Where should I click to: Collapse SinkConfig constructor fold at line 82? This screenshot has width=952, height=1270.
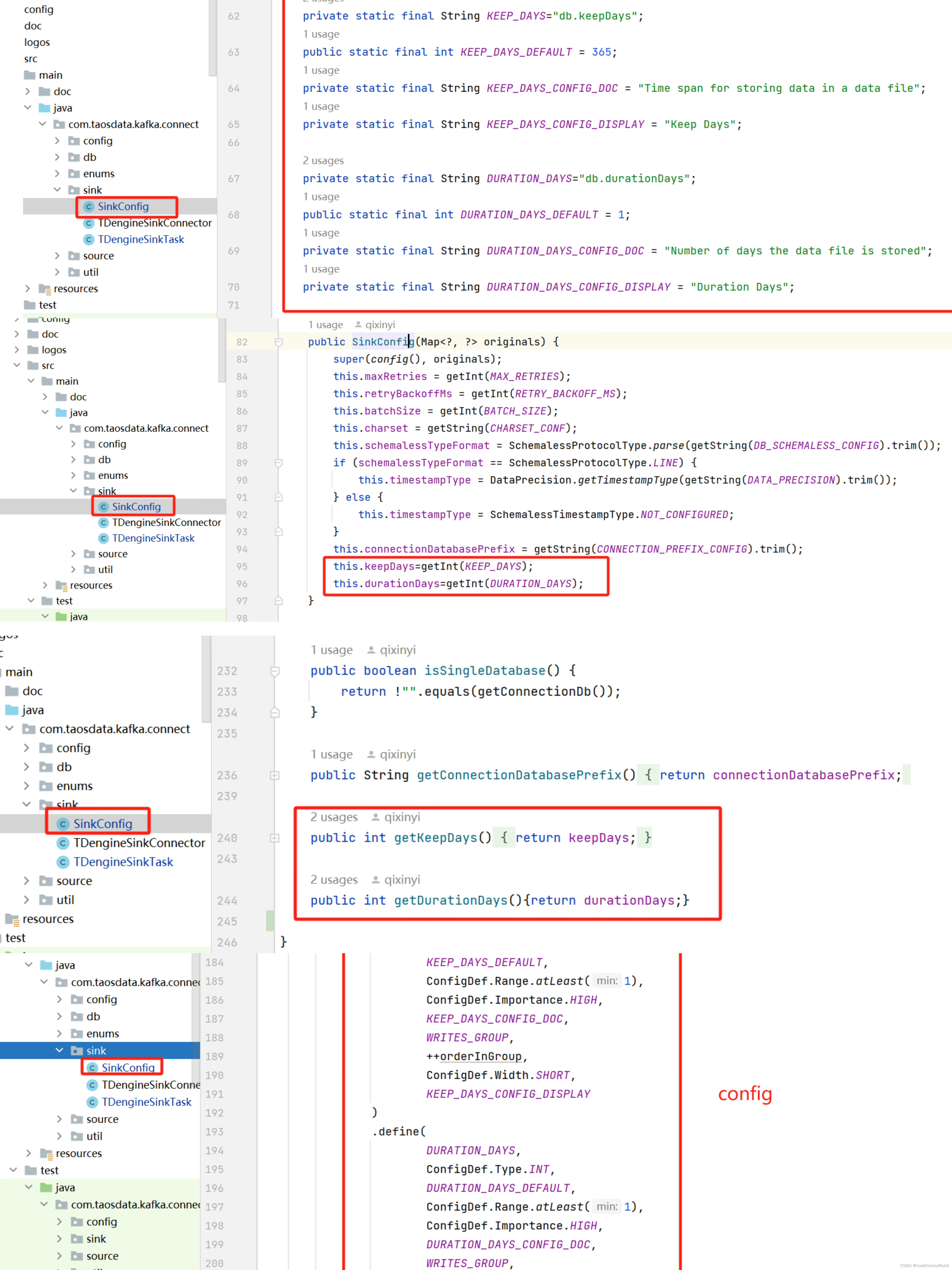tap(278, 342)
